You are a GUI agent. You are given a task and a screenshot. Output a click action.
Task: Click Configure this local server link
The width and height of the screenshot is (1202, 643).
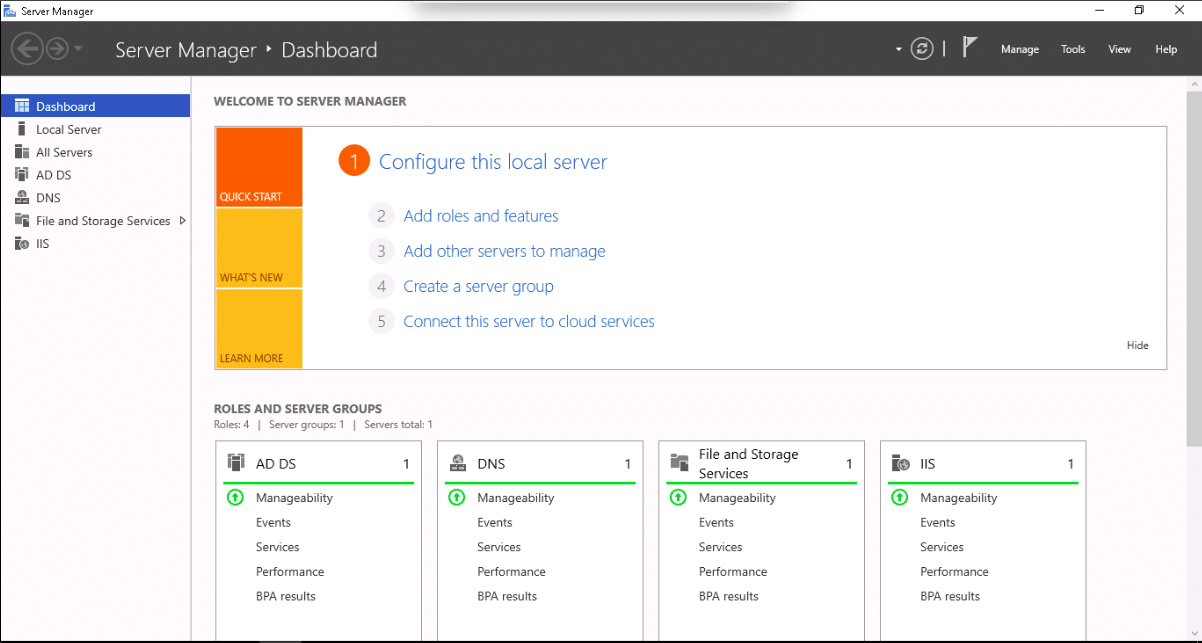(x=493, y=162)
